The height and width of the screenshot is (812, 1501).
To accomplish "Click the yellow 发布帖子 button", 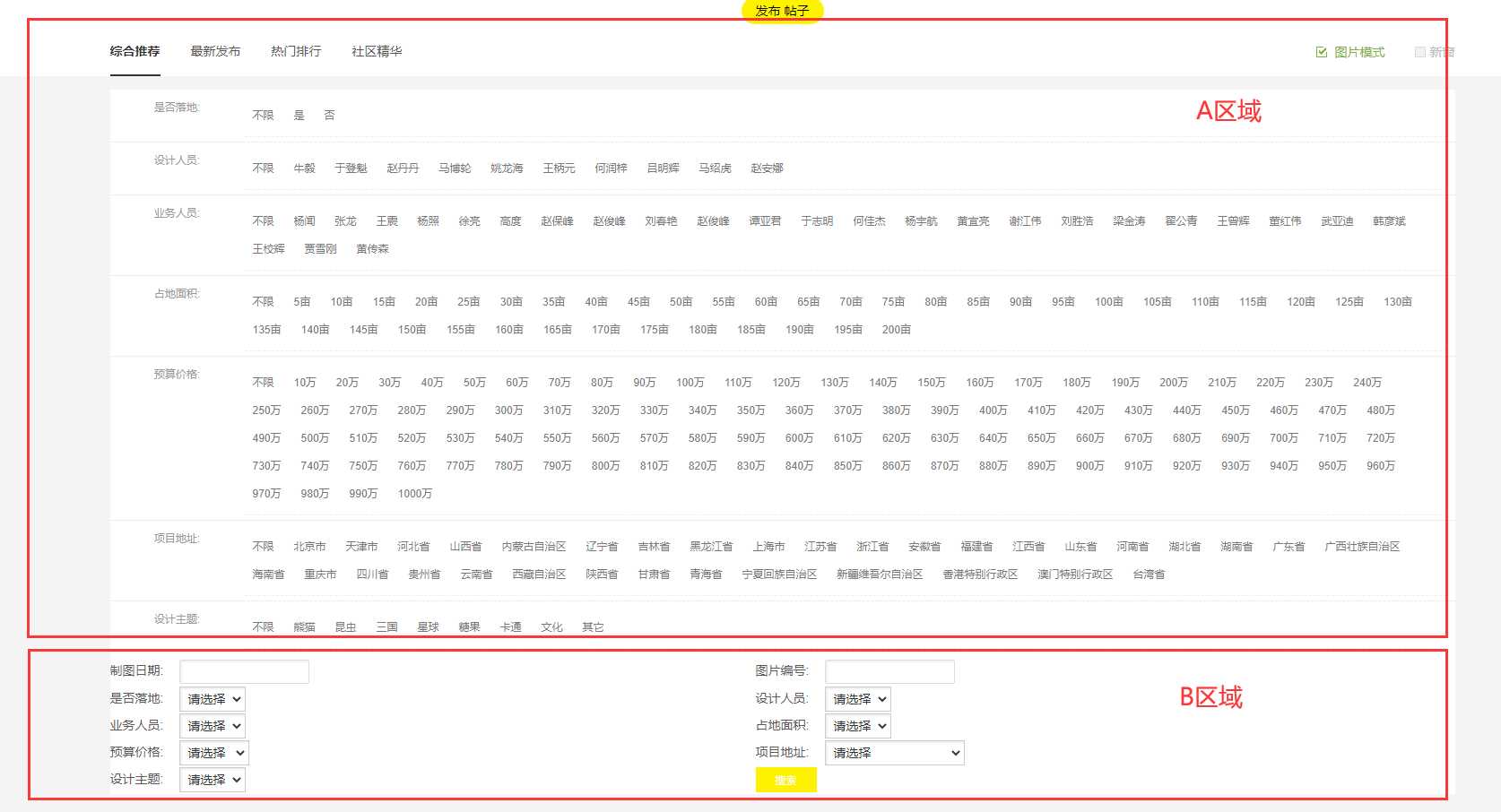I will coord(782,11).
